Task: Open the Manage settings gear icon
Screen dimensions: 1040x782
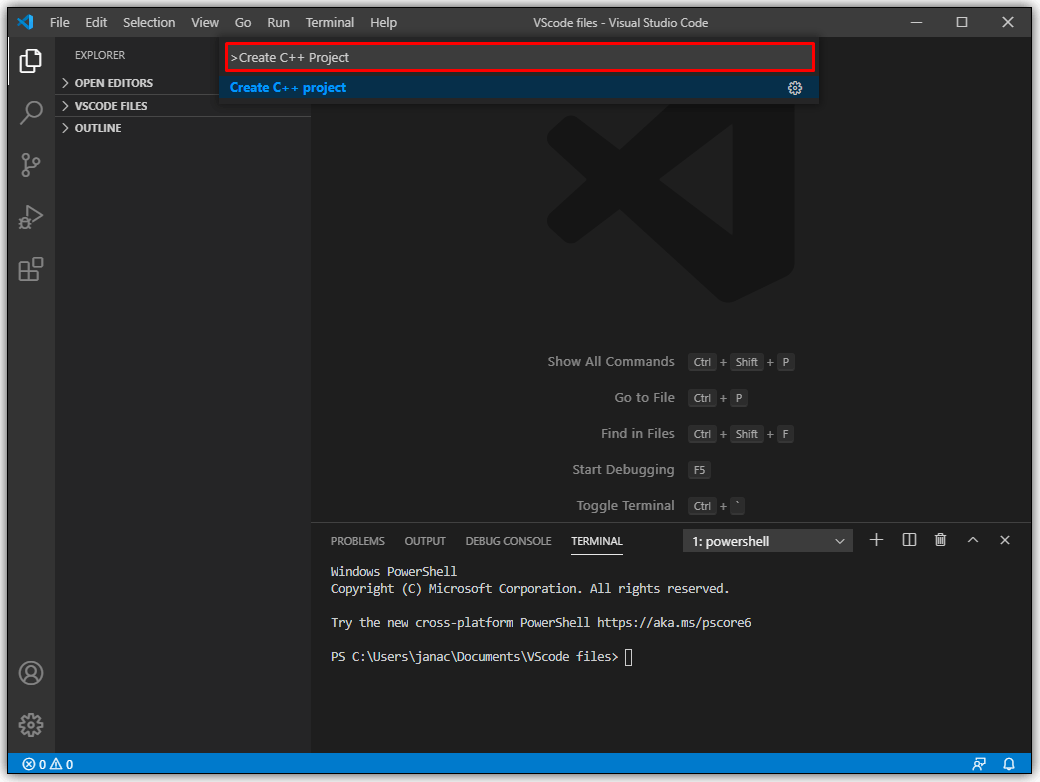Action: coord(30,724)
